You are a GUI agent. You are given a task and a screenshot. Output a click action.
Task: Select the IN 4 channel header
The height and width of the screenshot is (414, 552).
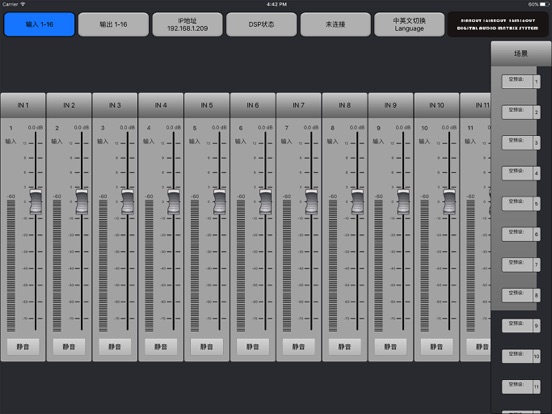coord(161,105)
